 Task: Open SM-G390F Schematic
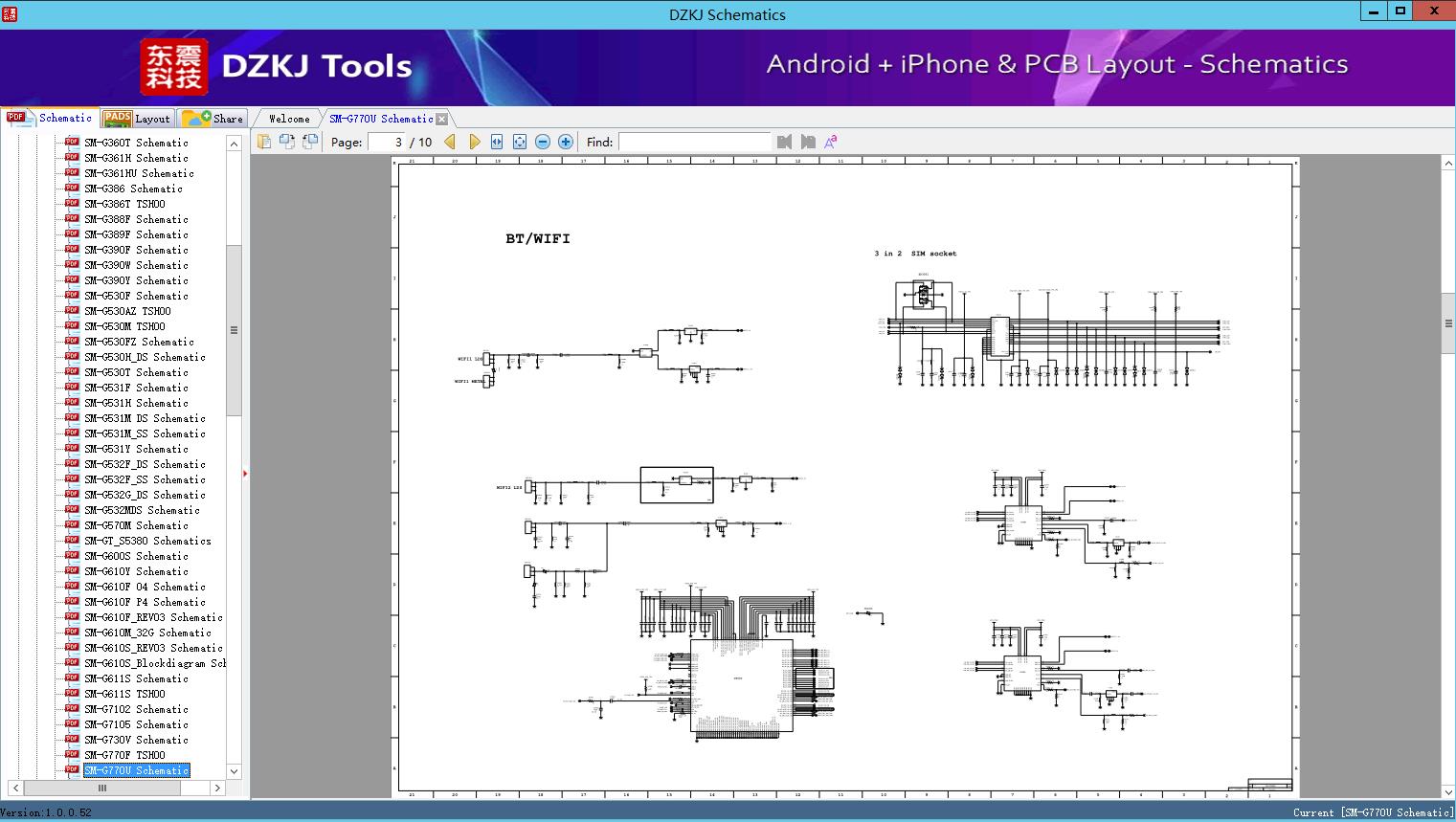pyautogui.click(x=136, y=250)
